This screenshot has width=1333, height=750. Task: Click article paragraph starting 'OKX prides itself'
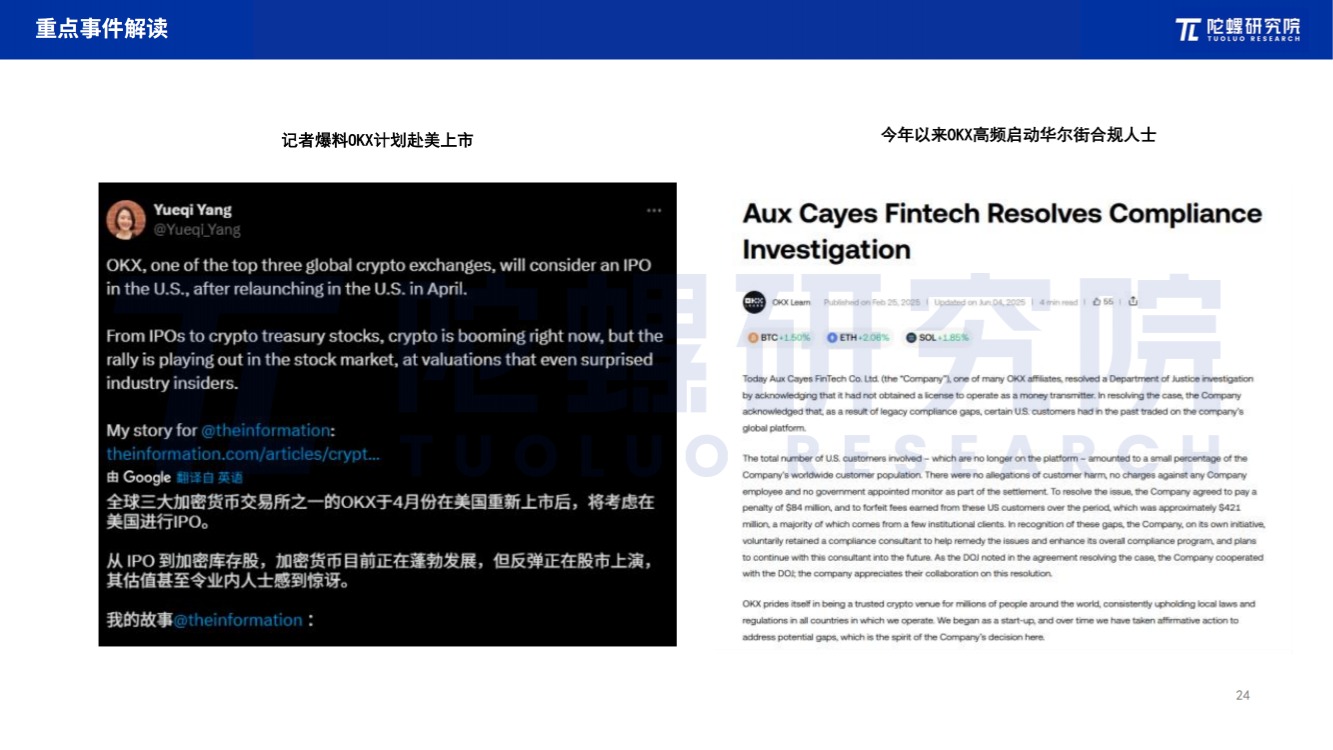(x=998, y=620)
